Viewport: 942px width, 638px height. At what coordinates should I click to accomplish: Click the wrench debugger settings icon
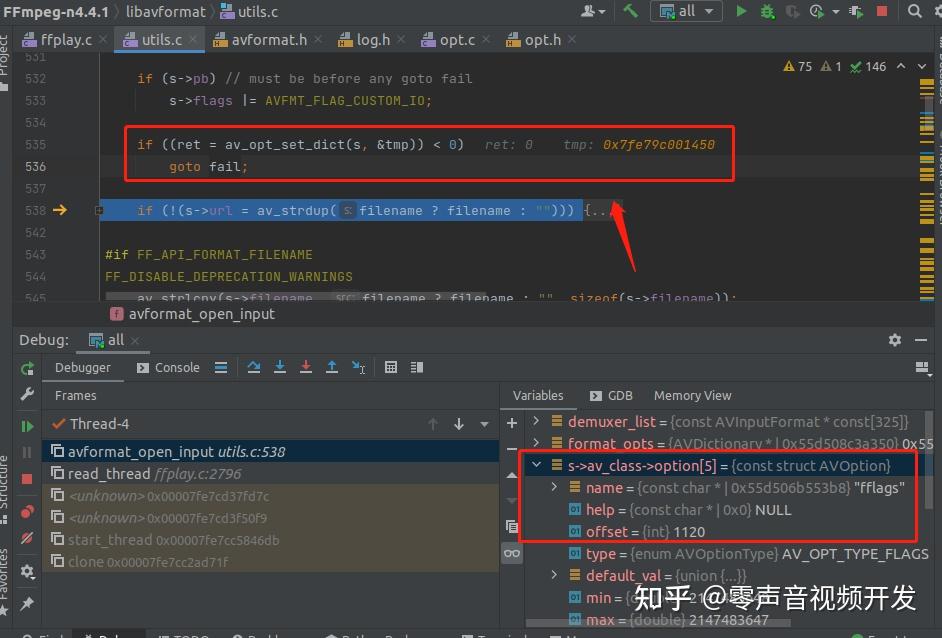27,395
